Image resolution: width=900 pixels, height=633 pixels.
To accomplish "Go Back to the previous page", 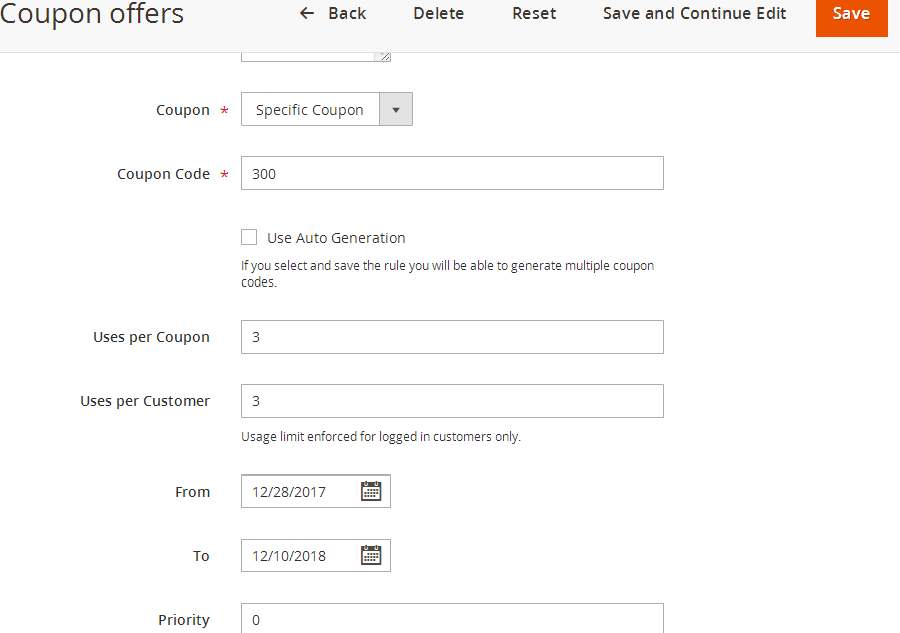I will pos(334,13).
